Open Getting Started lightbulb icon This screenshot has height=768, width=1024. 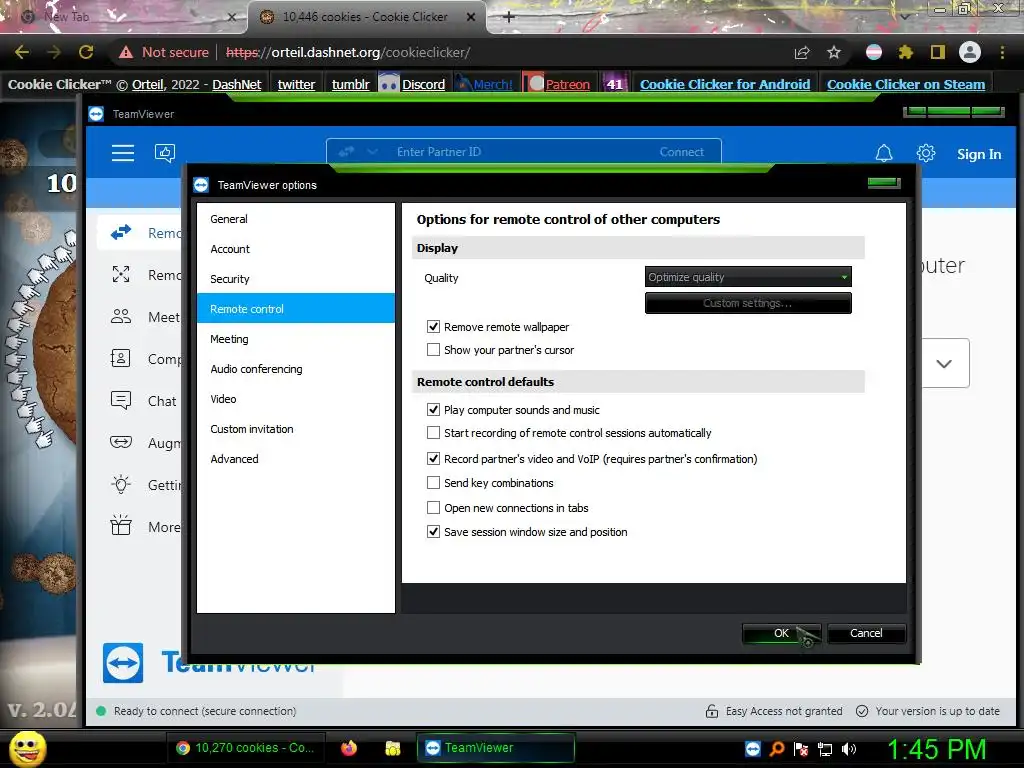click(x=121, y=485)
